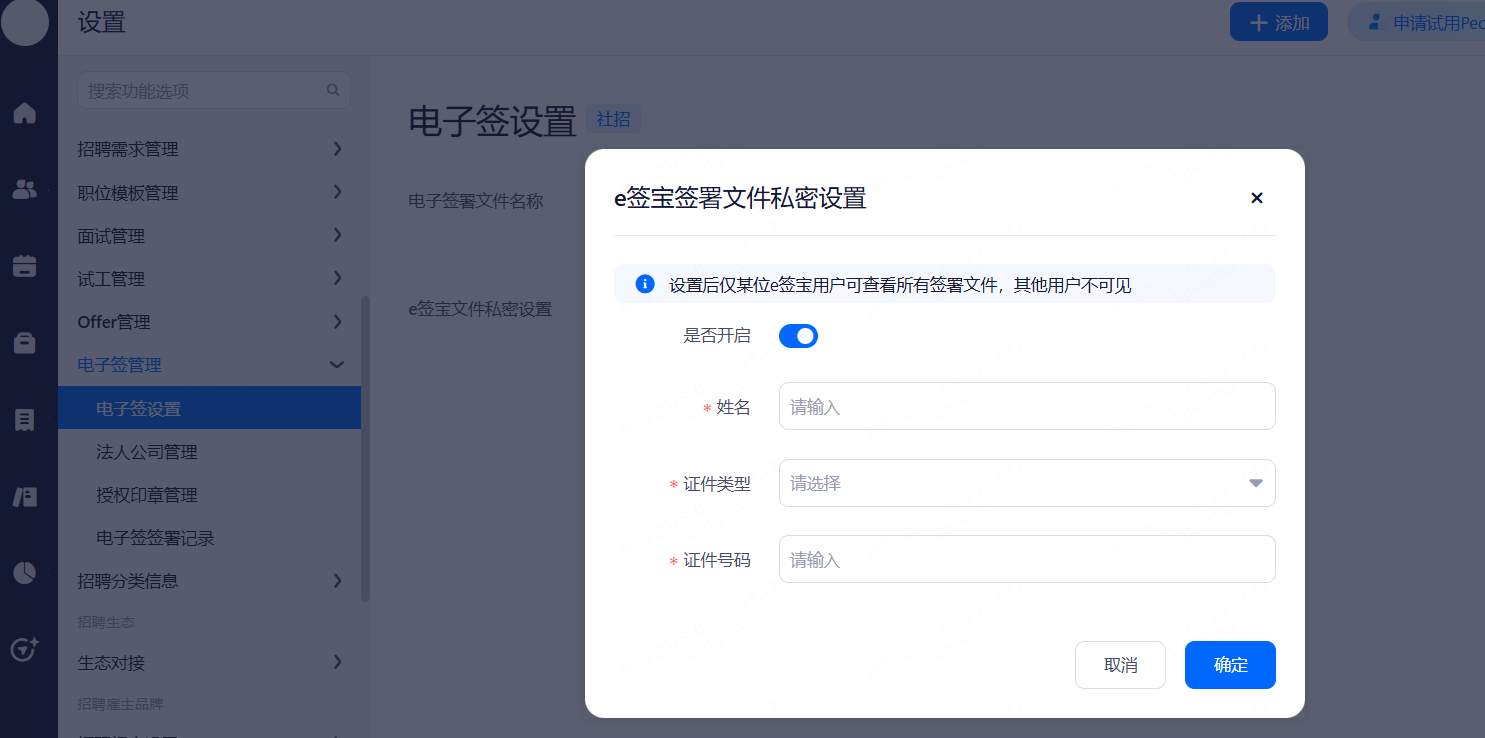Viewport: 1485px width, 738px height.
Task: Click the 确定 button
Action: click(1230, 665)
